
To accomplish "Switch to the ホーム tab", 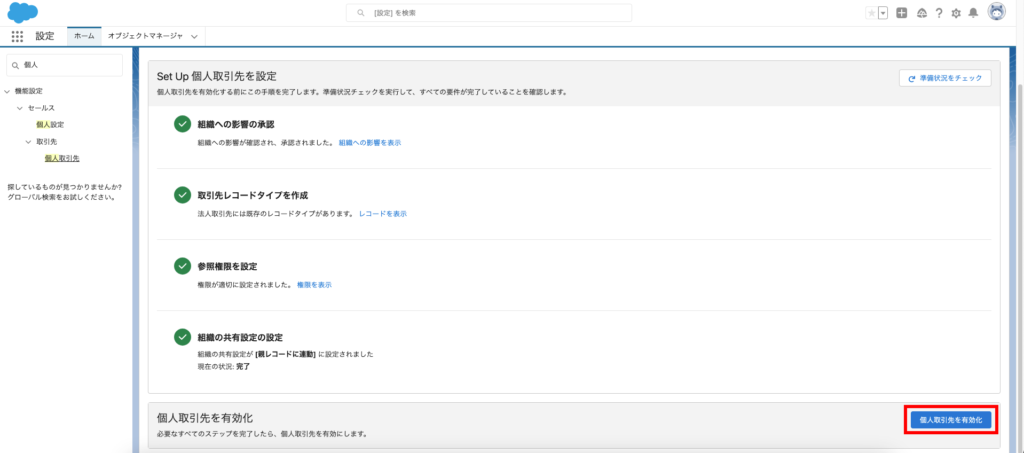I will click(84, 36).
